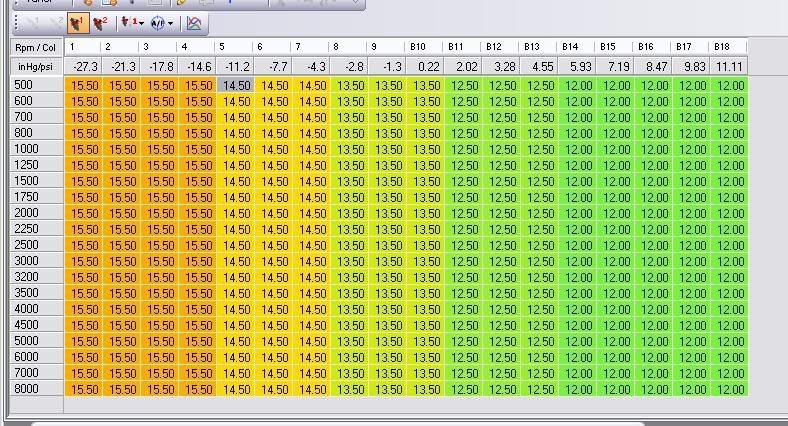Click the 9.83 psi value cell
The image size is (788, 426).
[691, 66]
